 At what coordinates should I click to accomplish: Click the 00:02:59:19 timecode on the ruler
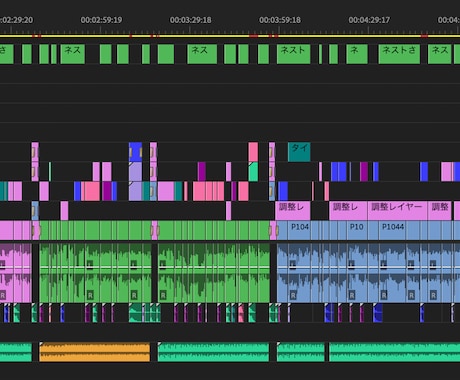[x=101, y=20]
